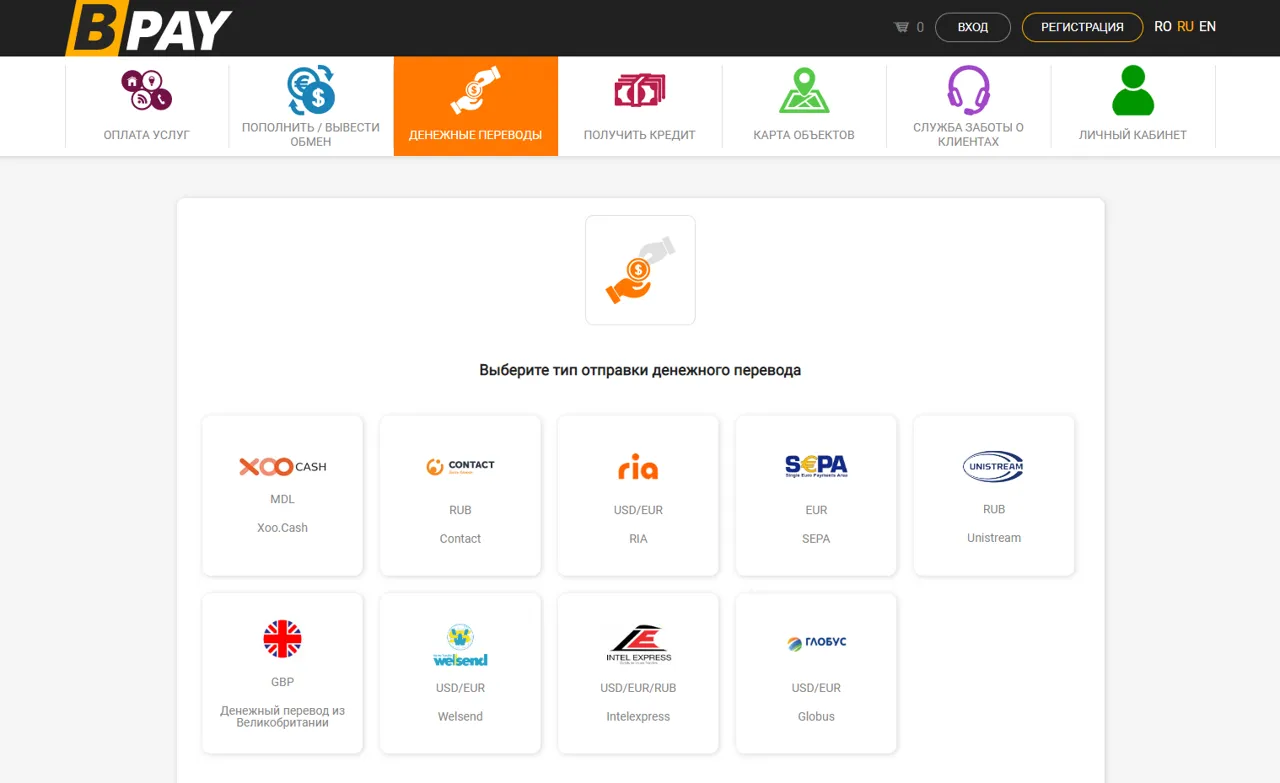Select the Contact label text
The width and height of the screenshot is (1280, 783).
click(x=460, y=539)
